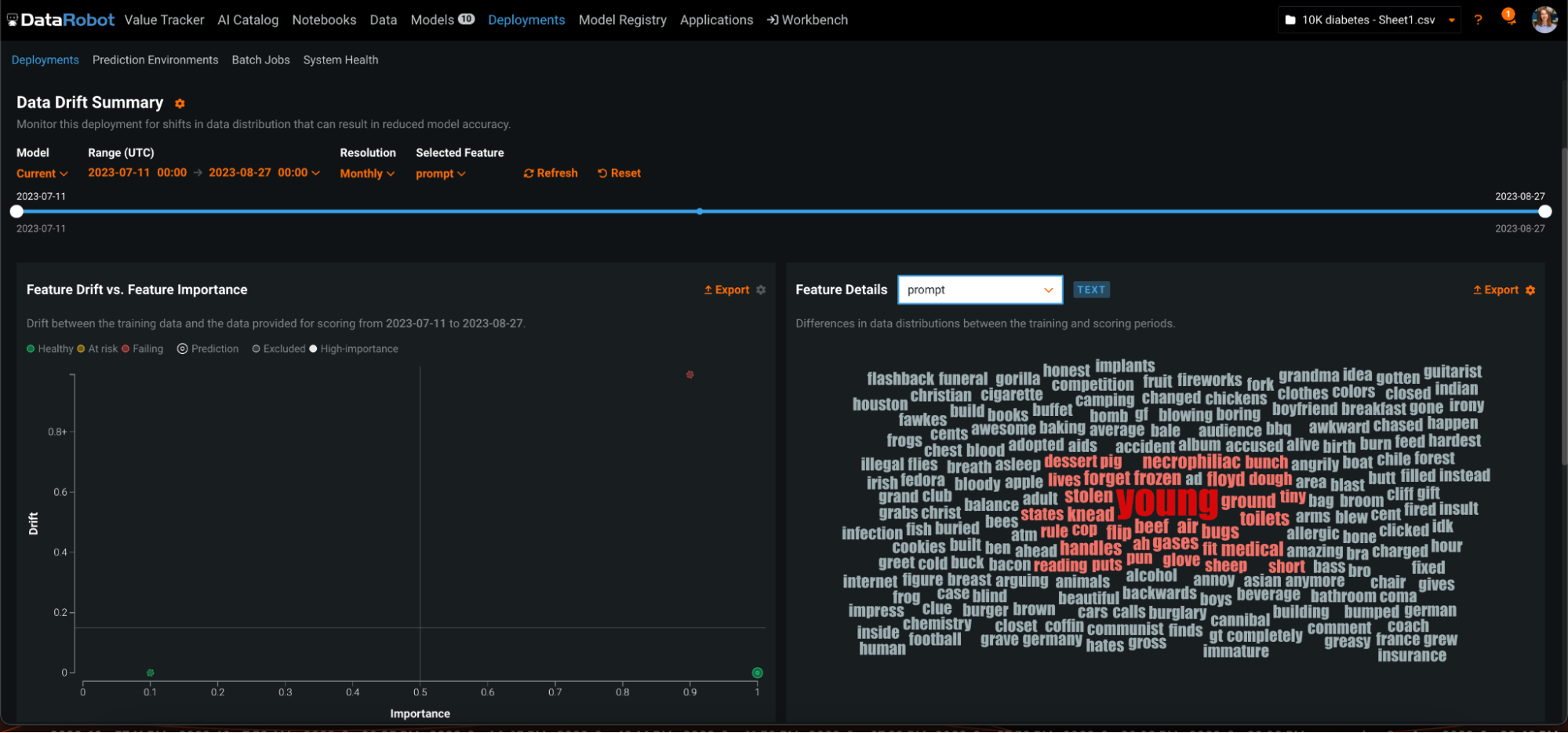Open Feature Details settings gear
The image size is (1568, 733).
pos(1530,290)
